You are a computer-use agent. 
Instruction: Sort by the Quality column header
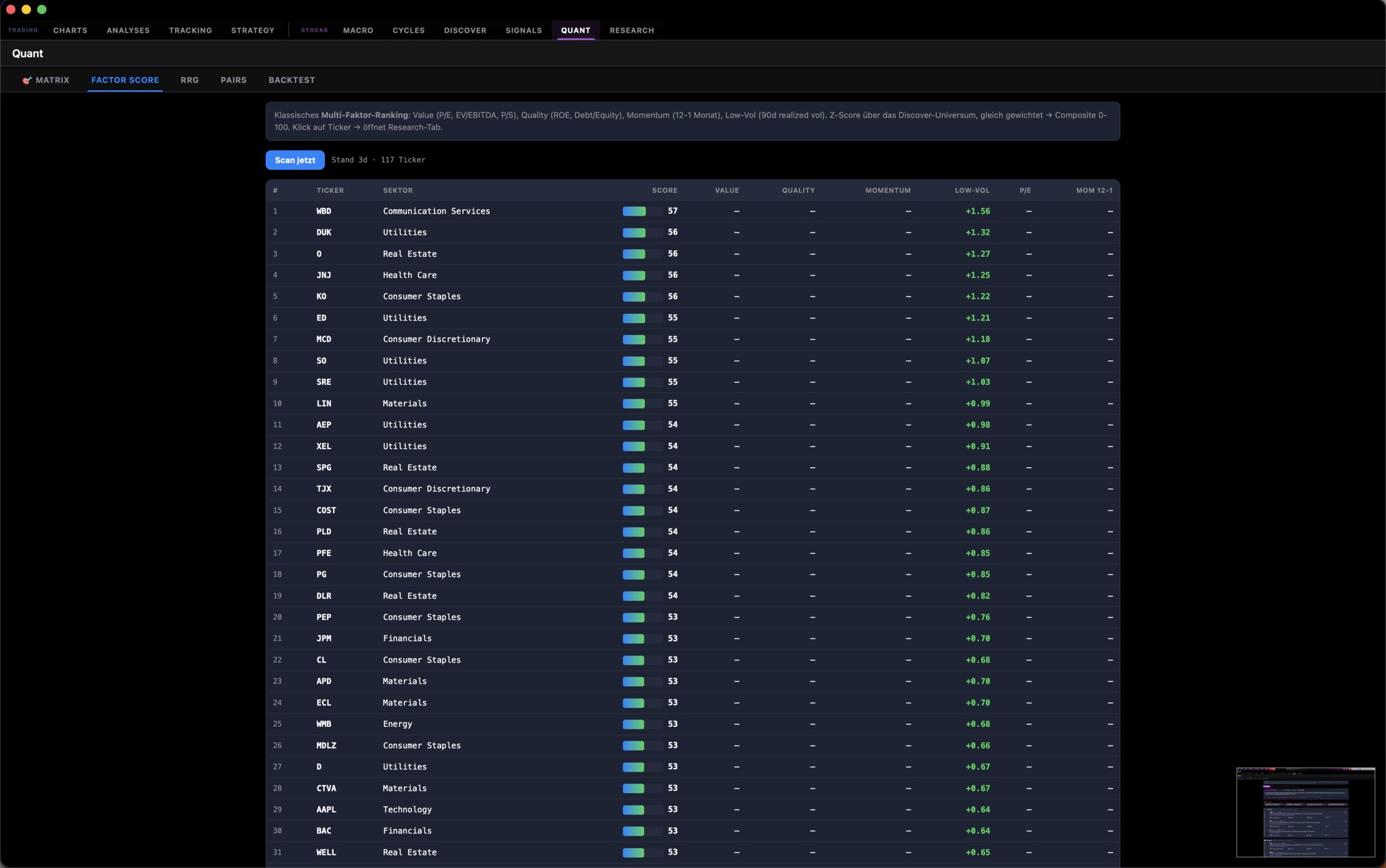[x=798, y=190]
